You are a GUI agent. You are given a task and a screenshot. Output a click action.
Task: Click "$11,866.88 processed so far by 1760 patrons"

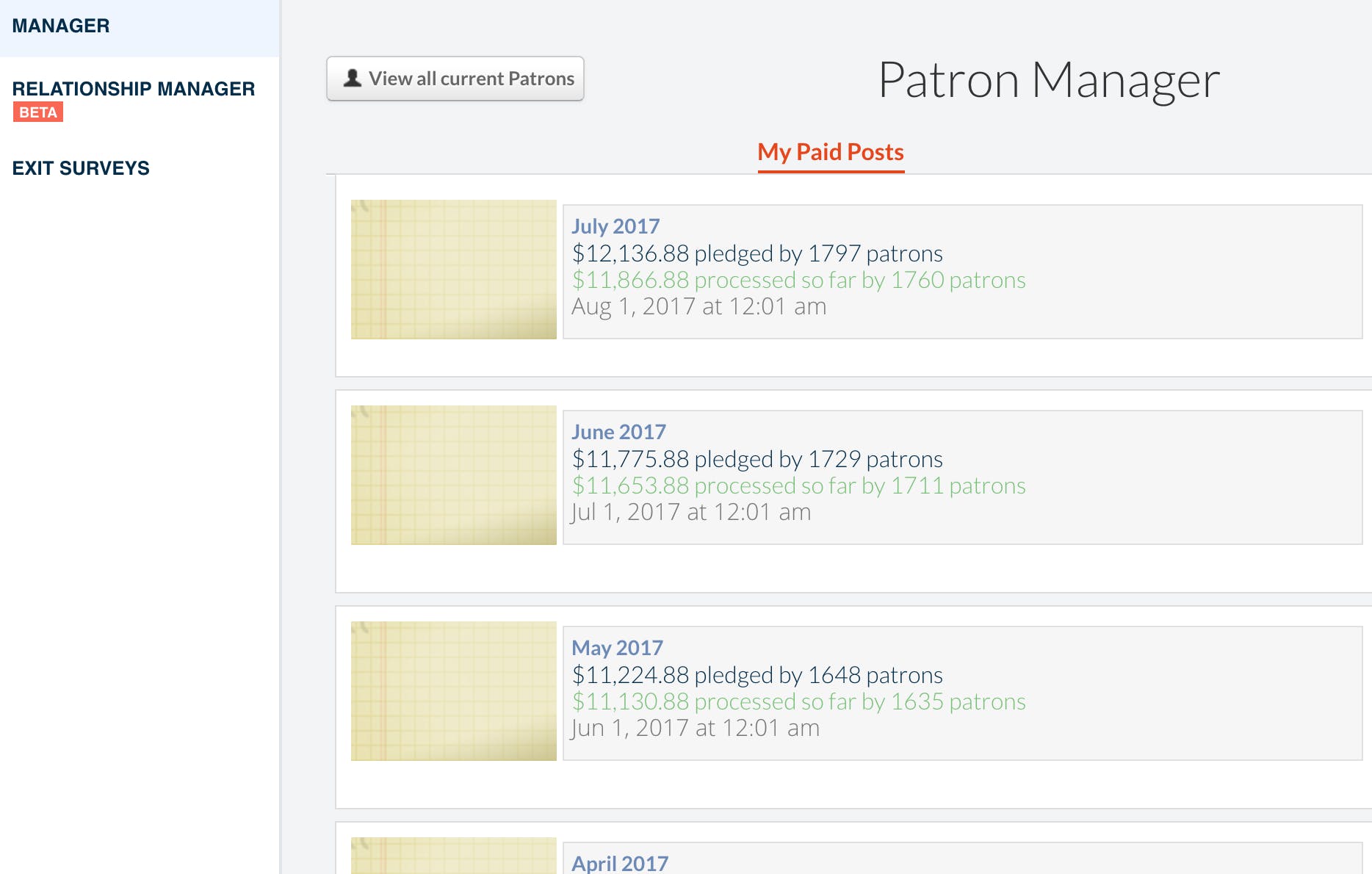click(799, 280)
